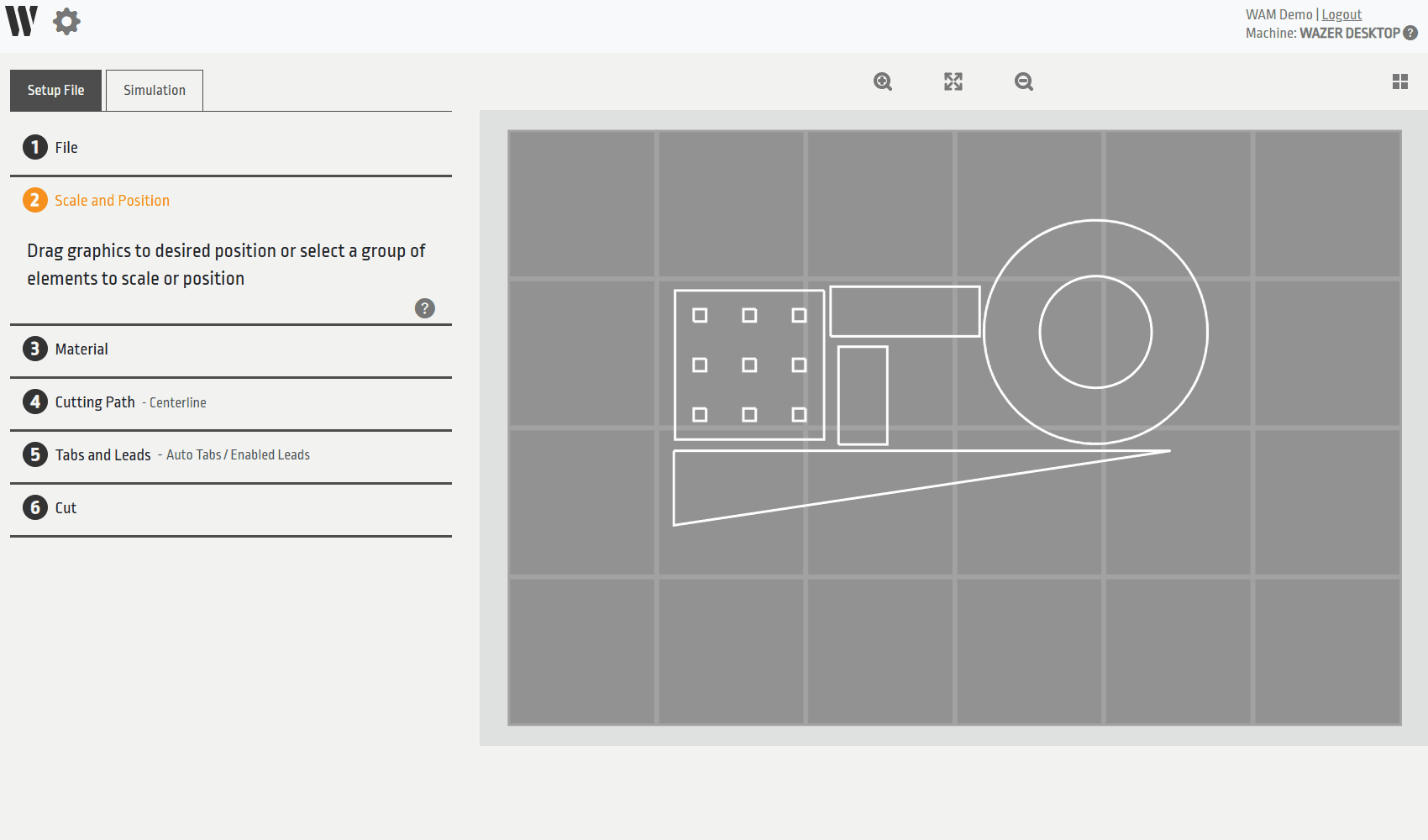The width and height of the screenshot is (1428, 840).
Task: Toggle the grid view icon
Action: 1399,81
